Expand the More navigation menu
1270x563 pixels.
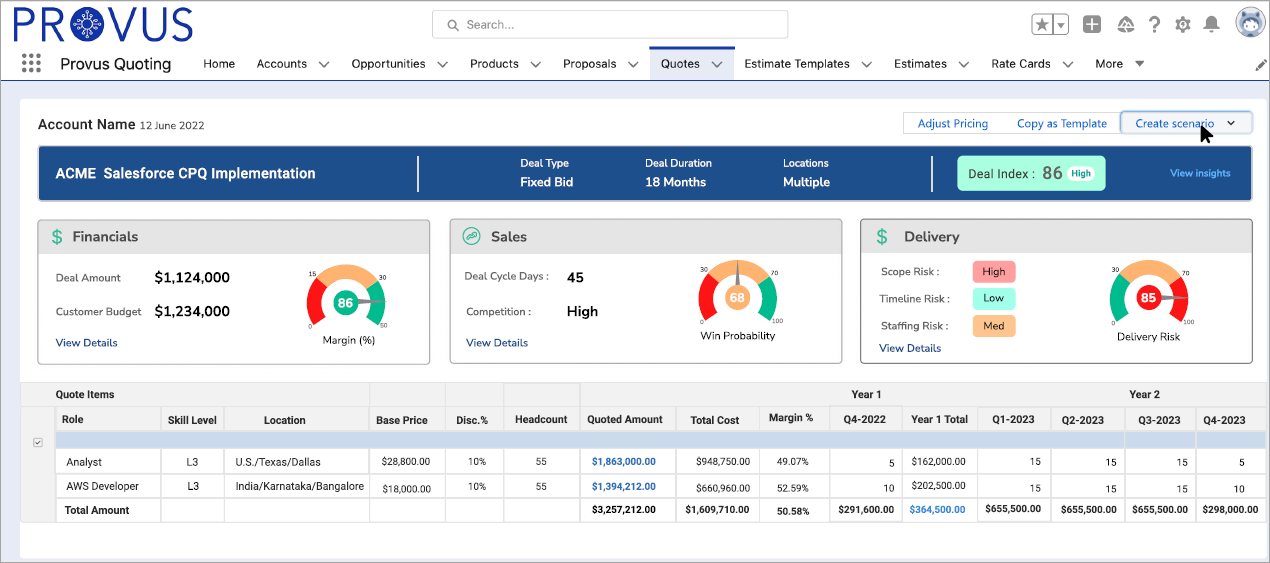pos(1118,64)
